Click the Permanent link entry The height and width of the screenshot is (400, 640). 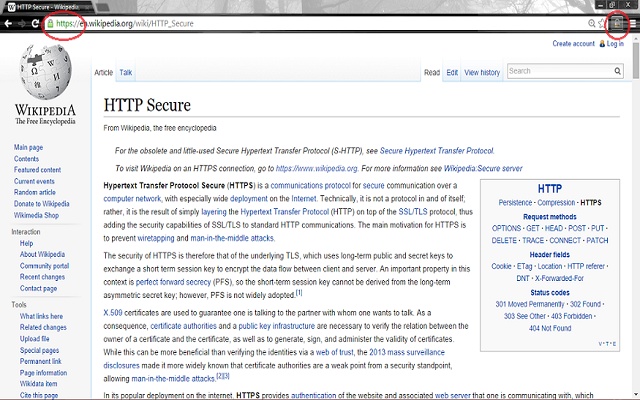[x=41, y=361]
